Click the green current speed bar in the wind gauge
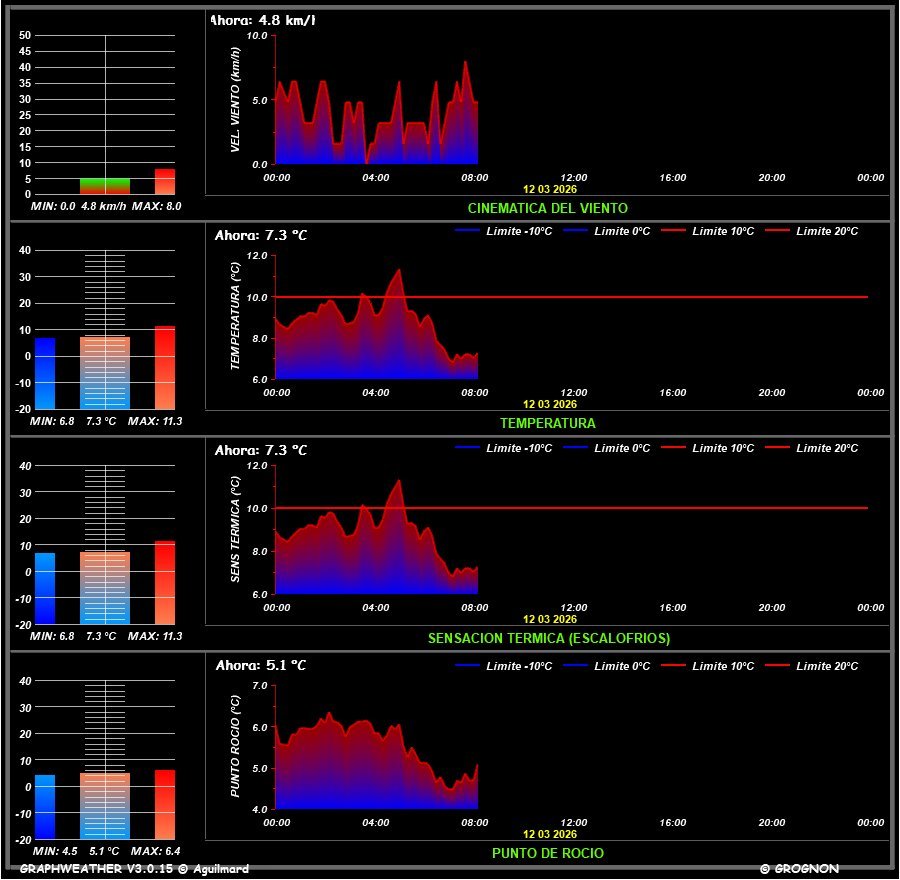 coord(105,186)
